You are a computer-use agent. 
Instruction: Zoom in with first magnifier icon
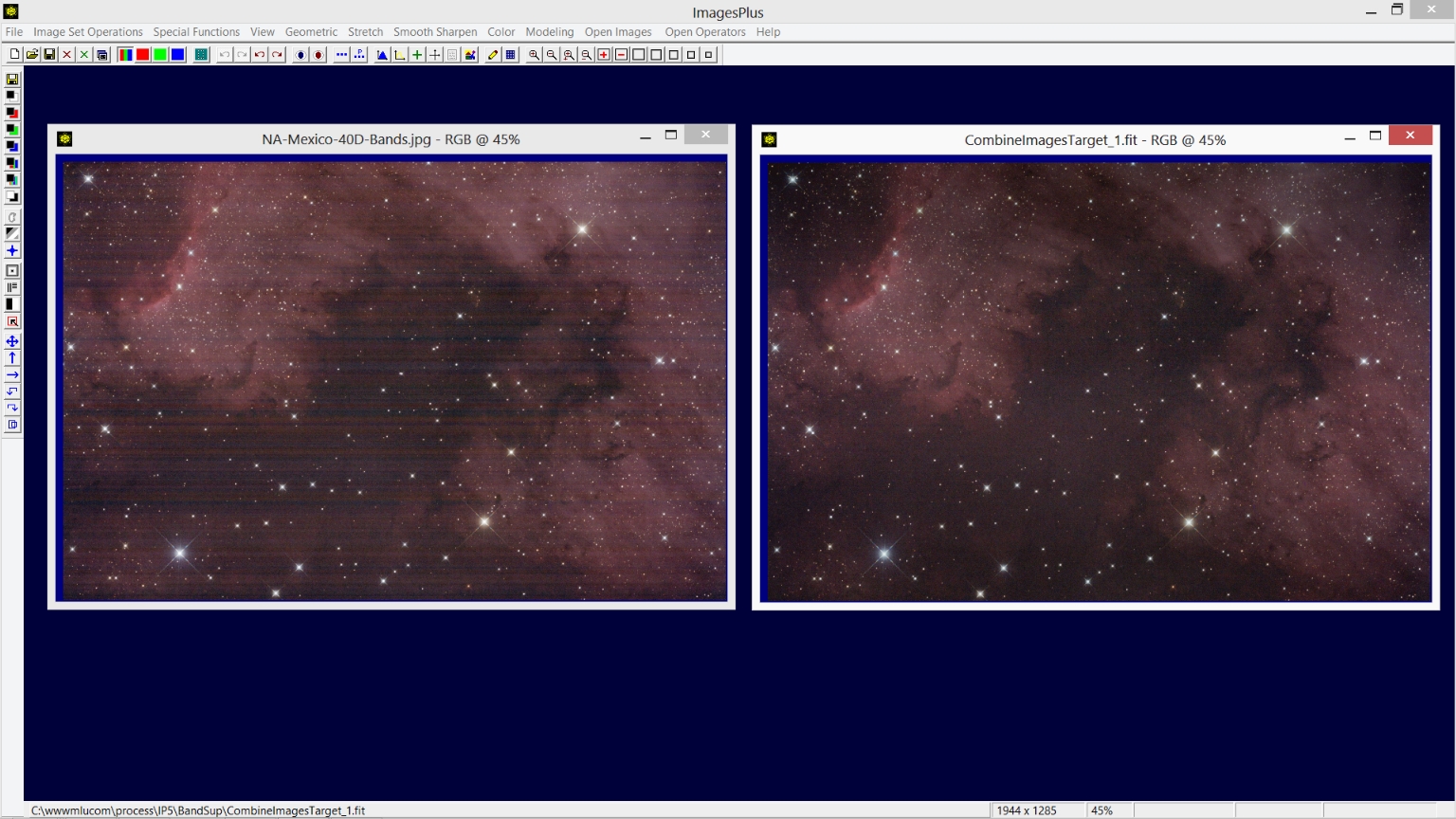534,55
